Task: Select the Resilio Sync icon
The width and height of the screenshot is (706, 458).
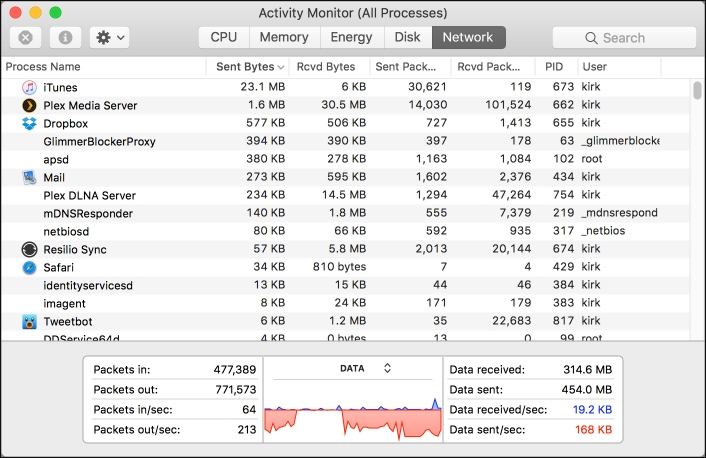Action: pyautogui.click(x=29, y=249)
